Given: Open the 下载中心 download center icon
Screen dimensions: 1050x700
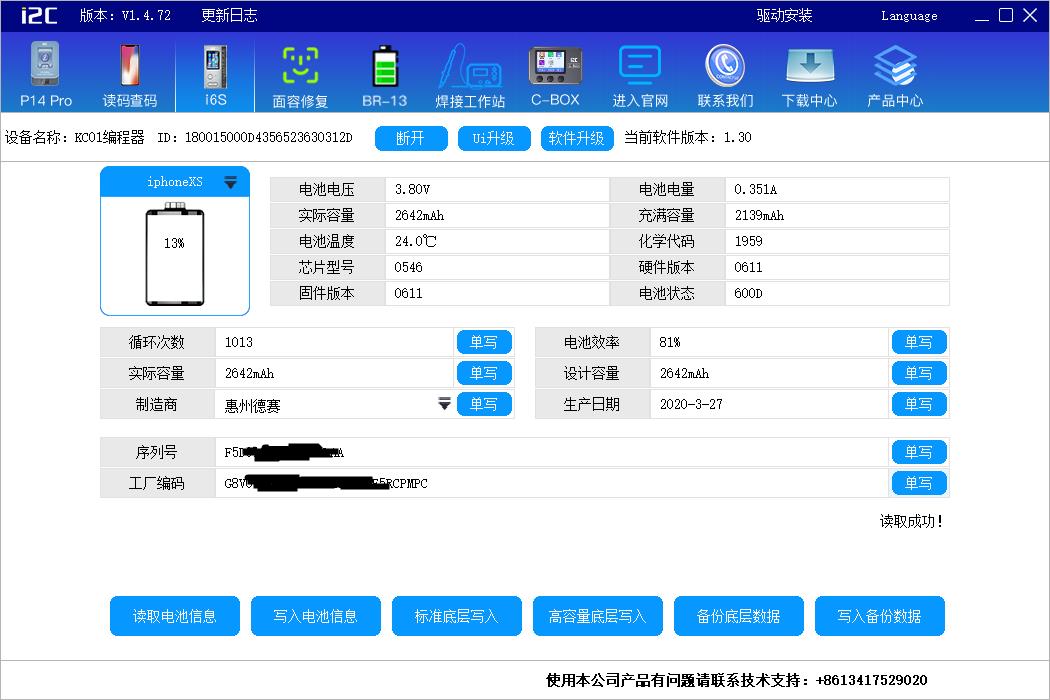Looking at the screenshot, I should 809,66.
